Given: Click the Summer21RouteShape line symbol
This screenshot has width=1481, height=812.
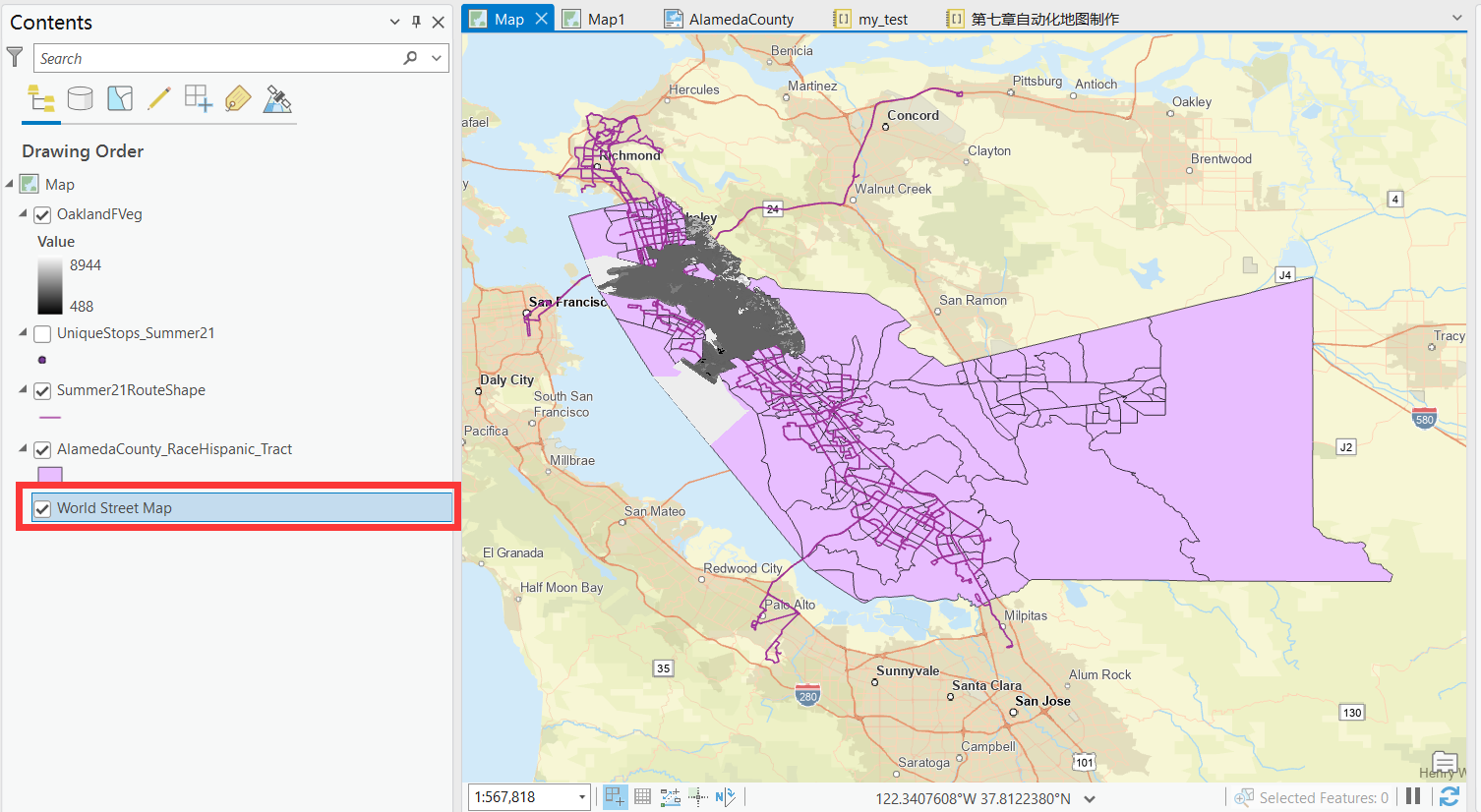Looking at the screenshot, I should [49, 418].
